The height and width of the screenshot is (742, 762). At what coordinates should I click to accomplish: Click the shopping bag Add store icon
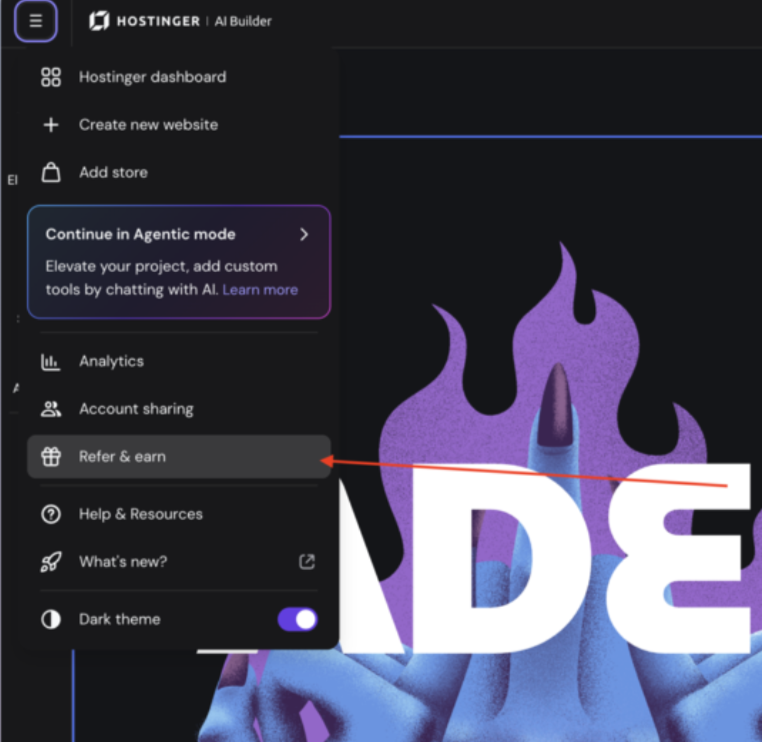51,173
